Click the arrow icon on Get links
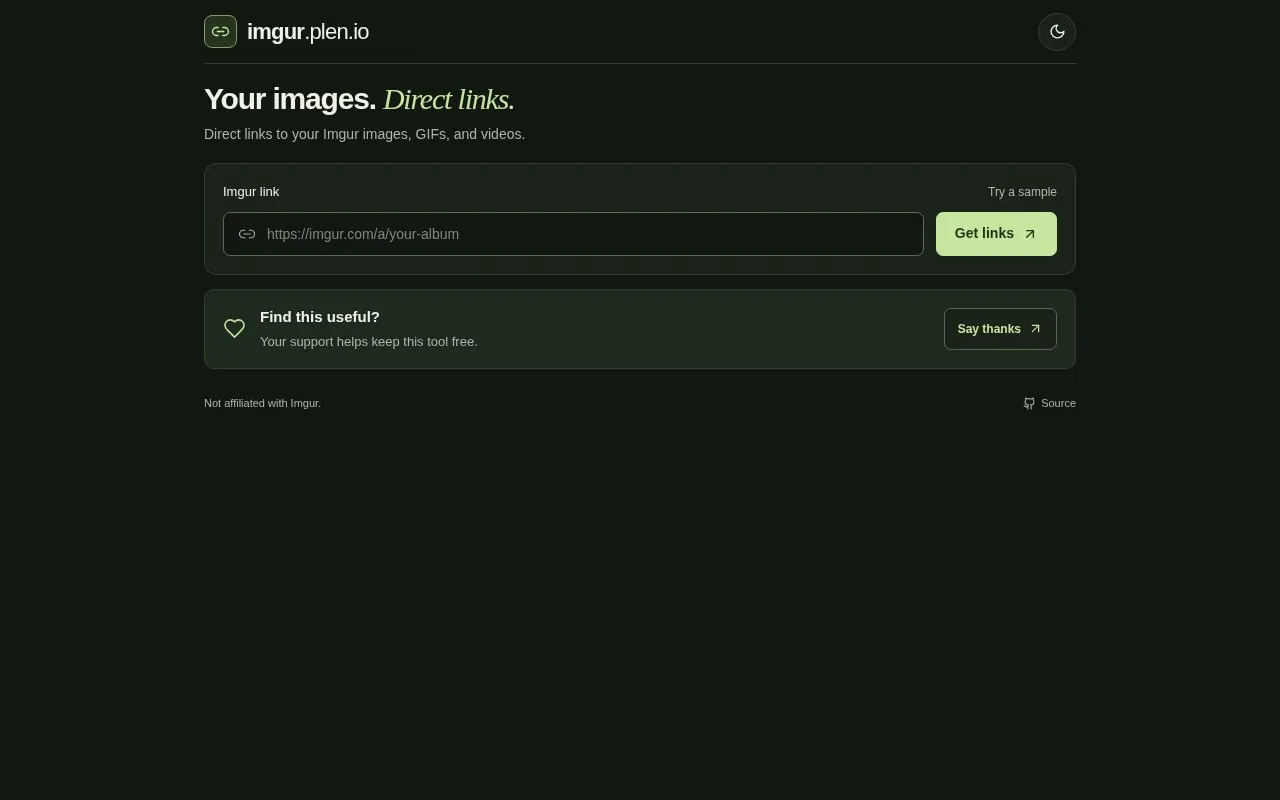 click(1030, 234)
